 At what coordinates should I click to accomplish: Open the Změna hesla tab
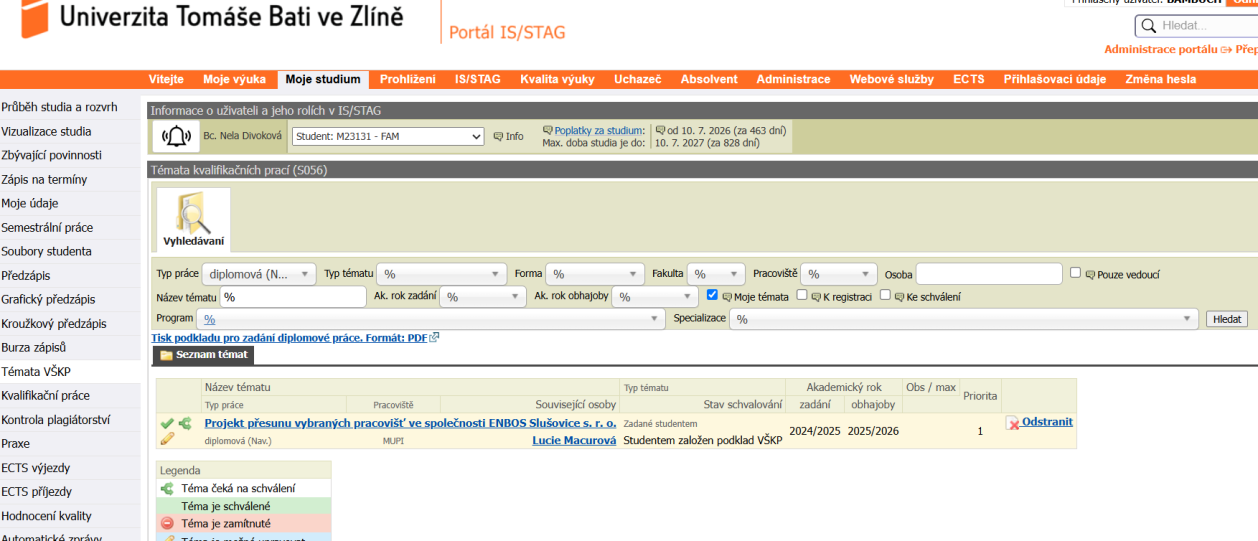(1160, 79)
